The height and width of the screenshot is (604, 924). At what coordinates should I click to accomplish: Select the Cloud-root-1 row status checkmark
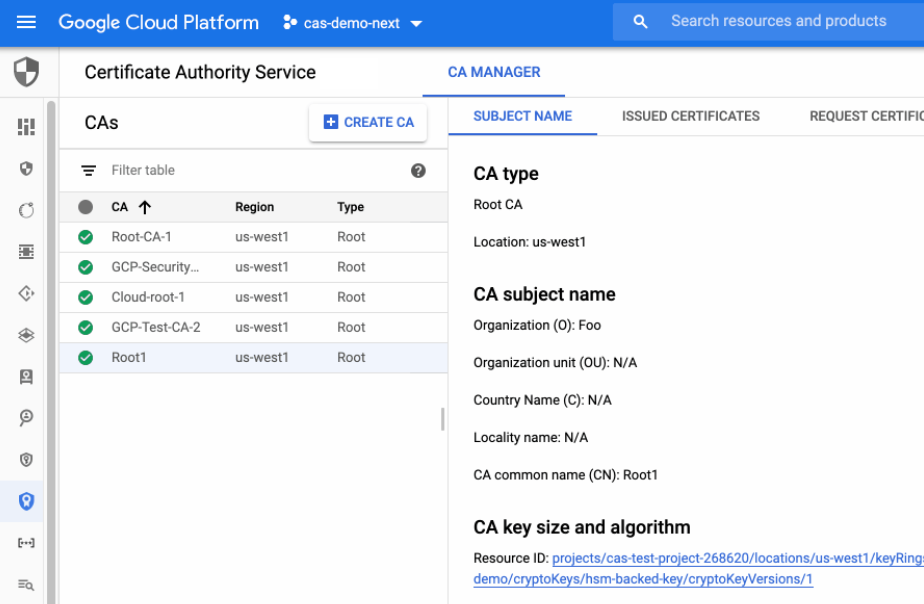tap(85, 297)
